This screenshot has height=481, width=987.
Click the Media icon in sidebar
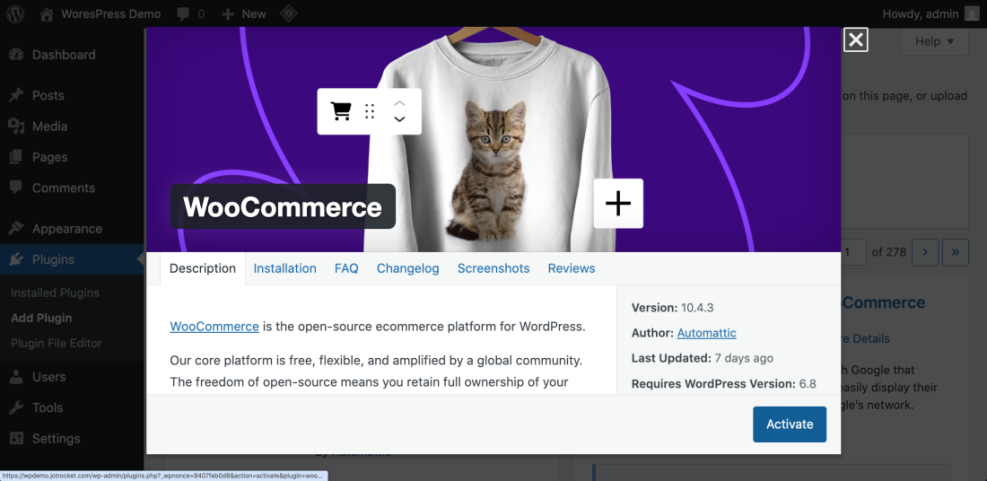(x=16, y=127)
